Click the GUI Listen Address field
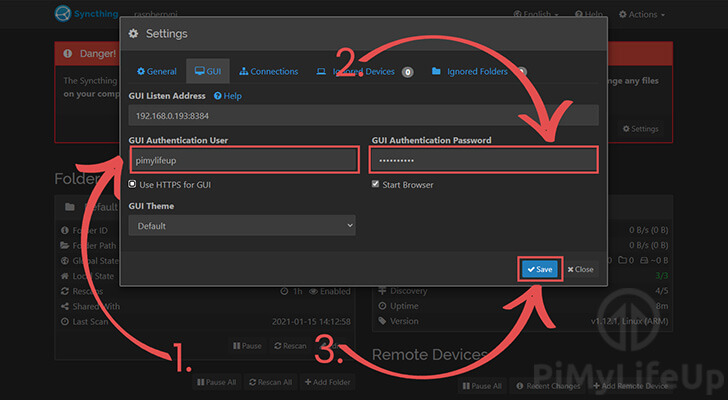The width and height of the screenshot is (728, 400). [364, 116]
